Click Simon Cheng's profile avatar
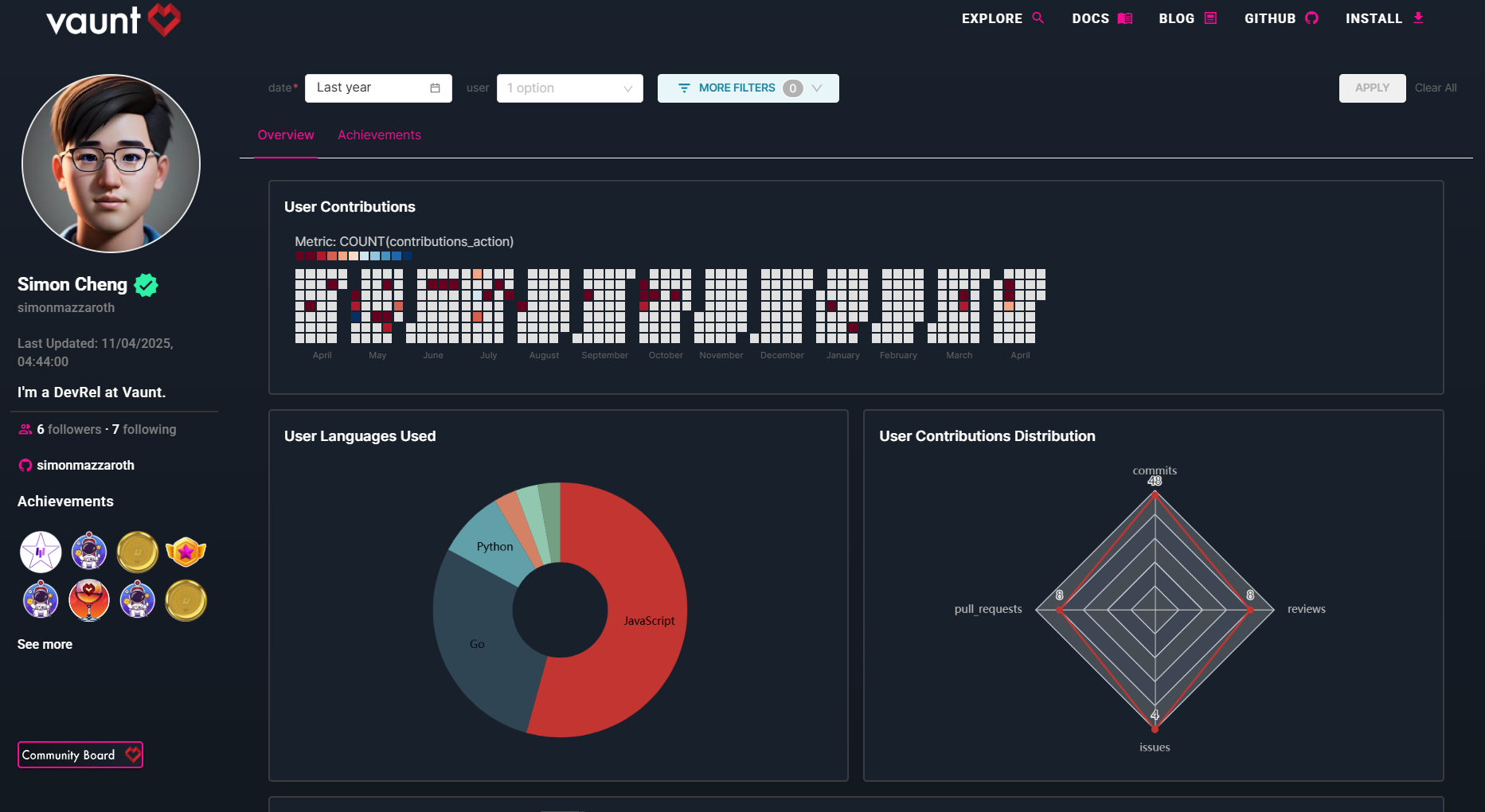This screenshot has height=812, width=1485. [x=111, y=163]
